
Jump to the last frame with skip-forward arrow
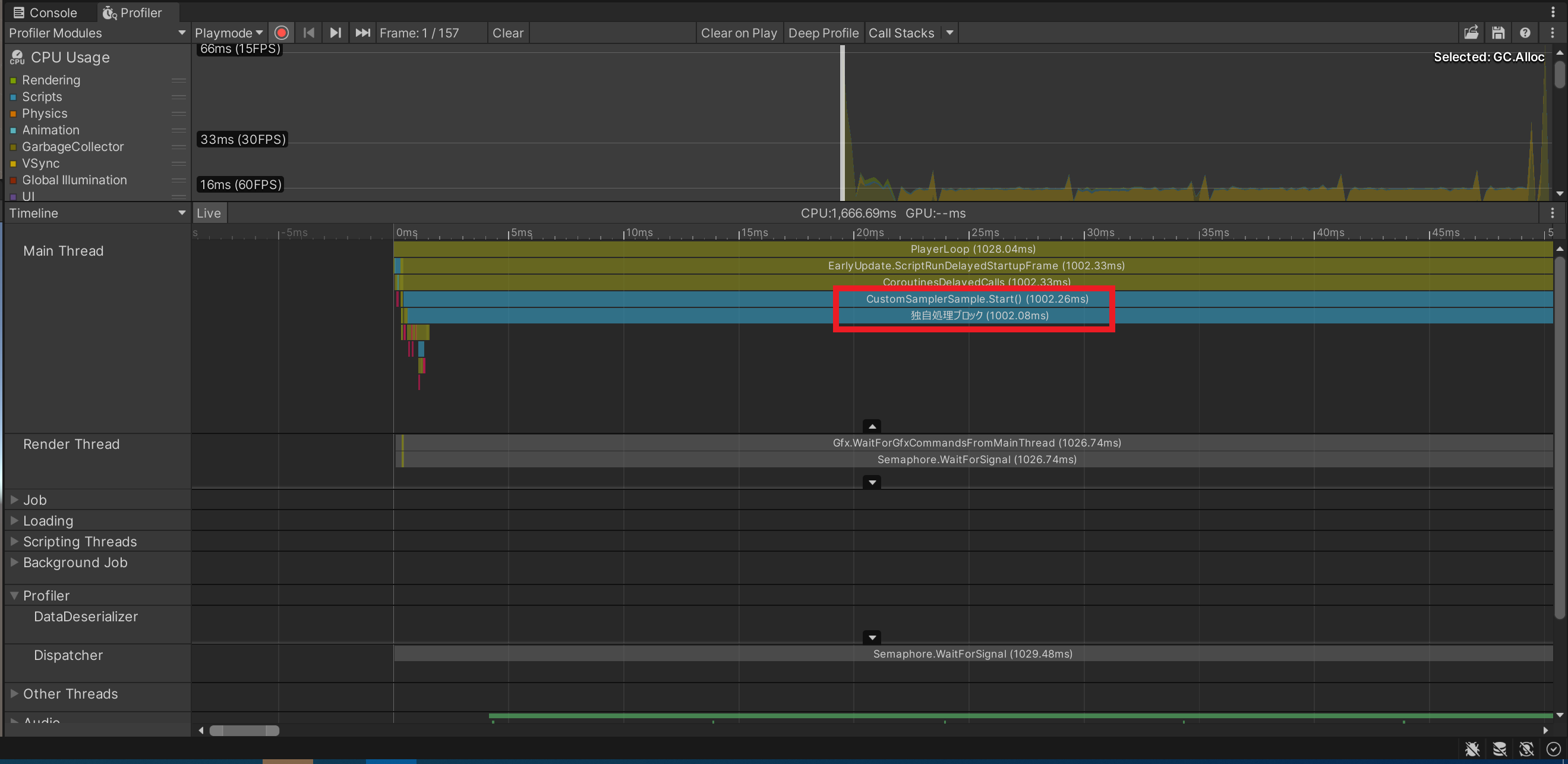pos(362,32)
